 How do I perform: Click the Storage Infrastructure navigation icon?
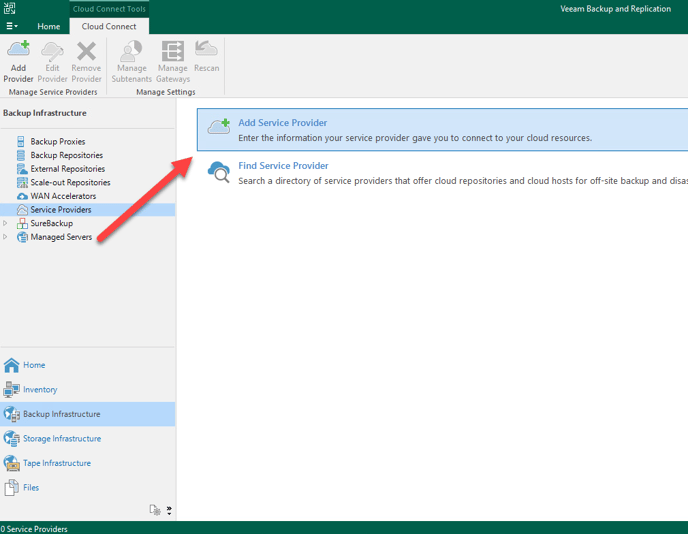click(11, 439)
